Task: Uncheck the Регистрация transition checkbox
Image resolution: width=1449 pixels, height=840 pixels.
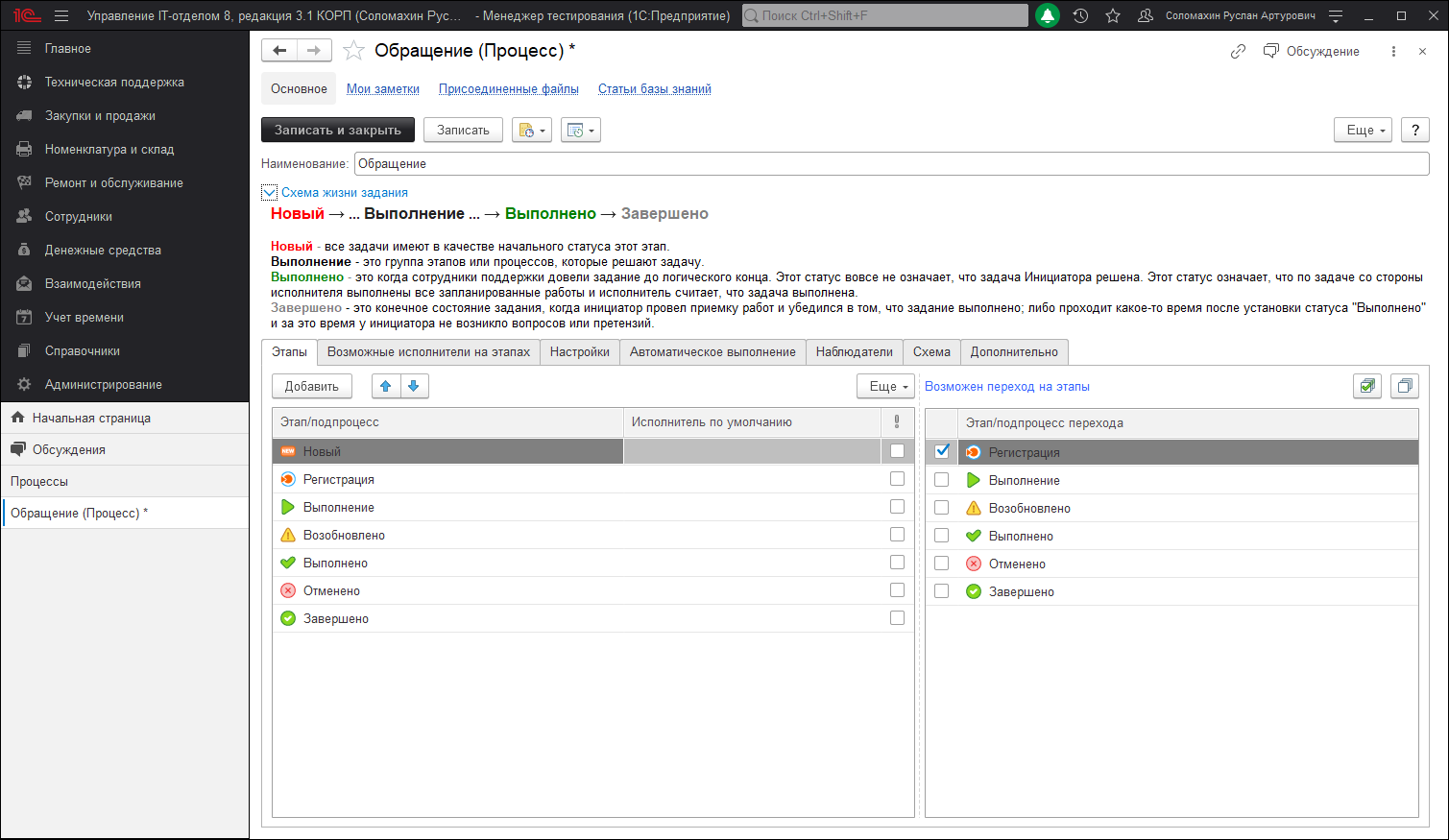Action: [942, 451]
